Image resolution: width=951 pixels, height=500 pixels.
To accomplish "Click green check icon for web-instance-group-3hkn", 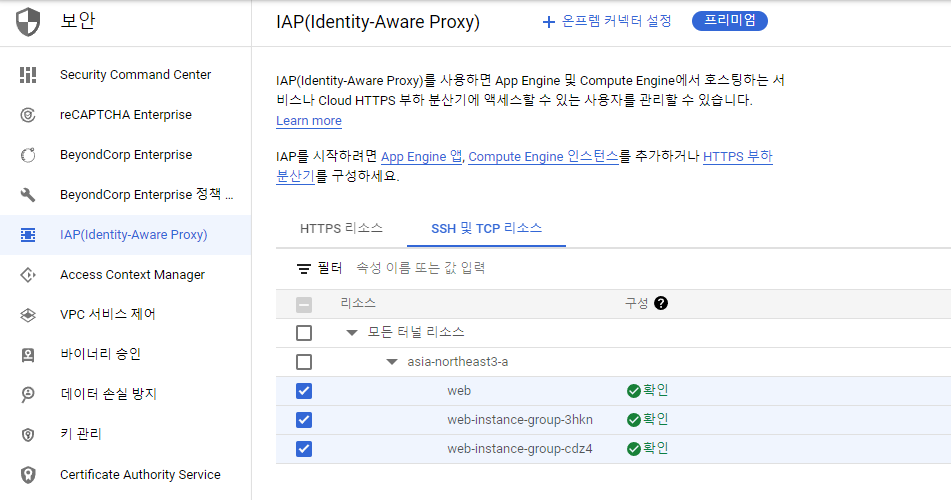I will [634, 420].
